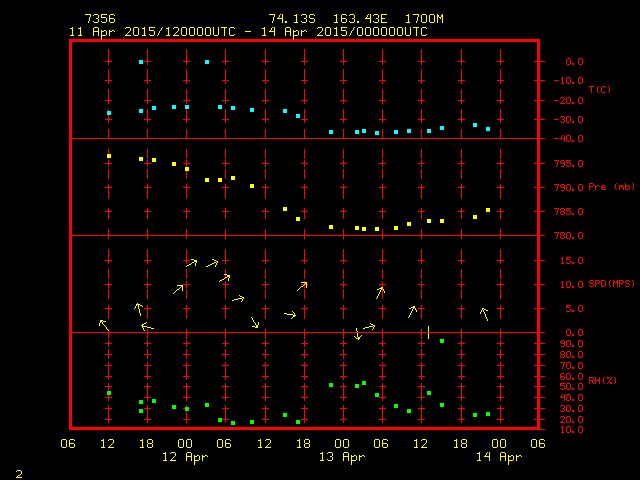Select the 14 Apr date marker
This screenshot has height=480, width=640.
(x=498, y=457)
